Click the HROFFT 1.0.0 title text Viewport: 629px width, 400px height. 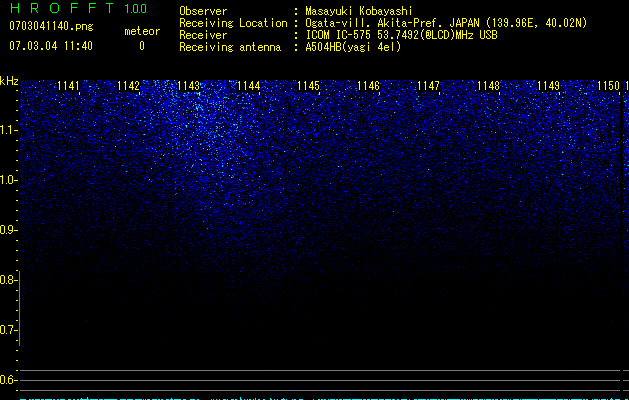pyautogui.click(x=78, y=8)
